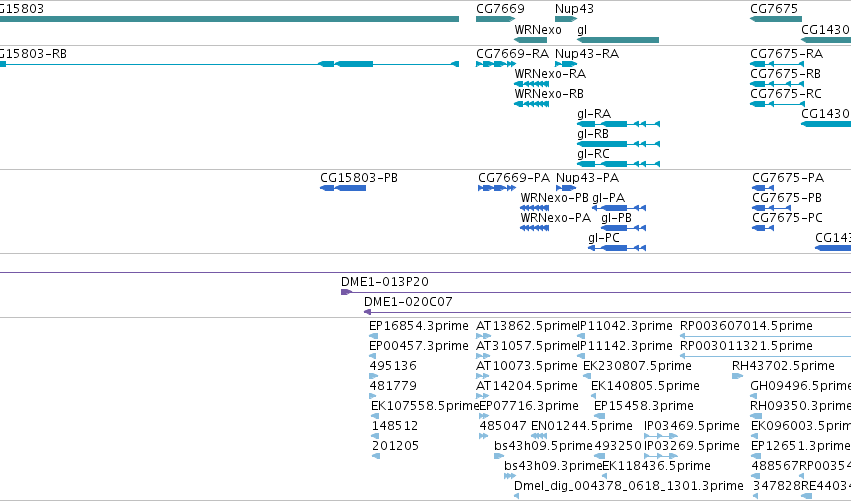Viewport: 851px width, 501px height.
Task: Click the 201205 feature label
Action: pyautogui.click(x=395, y=447)
